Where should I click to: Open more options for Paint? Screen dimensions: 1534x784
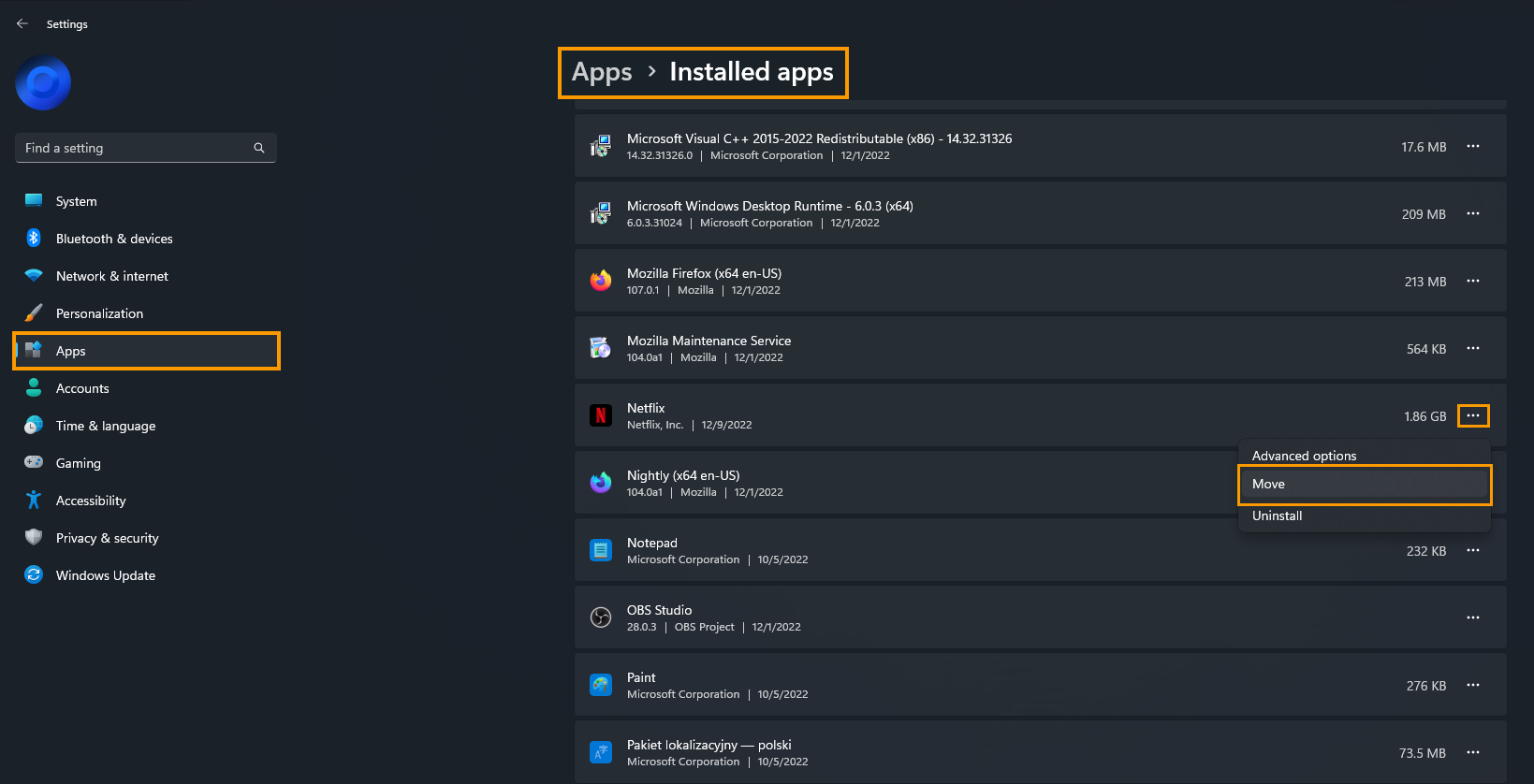(x=1473, y=685)
